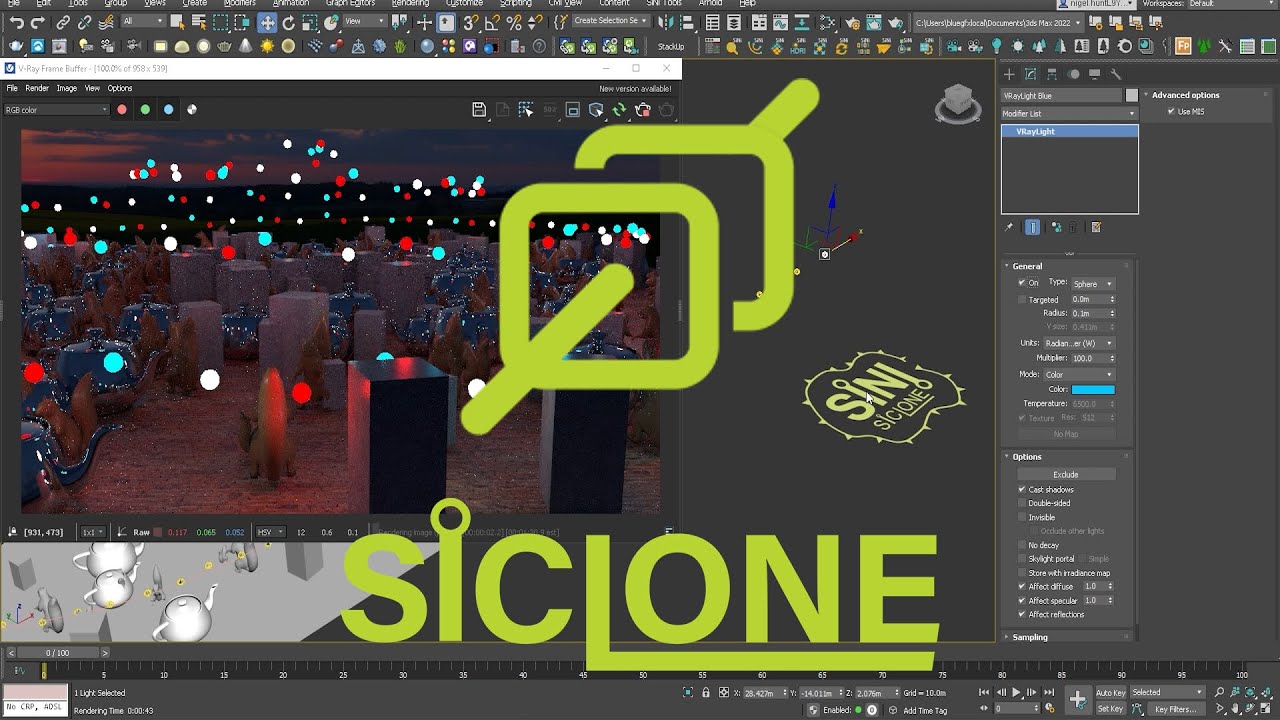
Task: Click the Redo arrow icon
Action: coord(38,23)
